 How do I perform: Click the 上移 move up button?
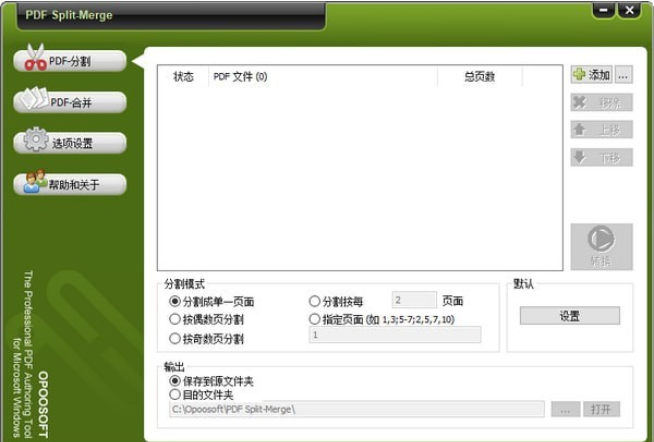click(601, 130)
